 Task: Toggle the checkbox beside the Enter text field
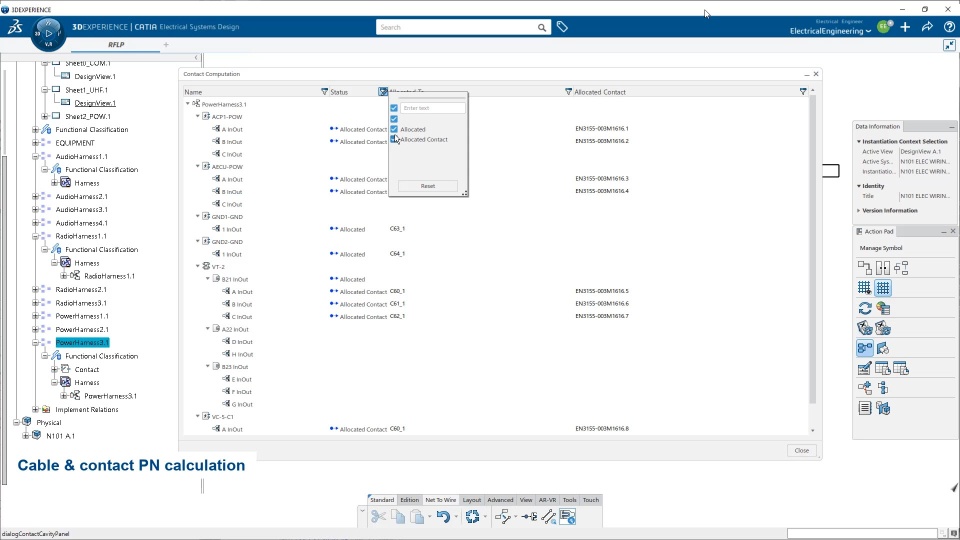point(394,108)
